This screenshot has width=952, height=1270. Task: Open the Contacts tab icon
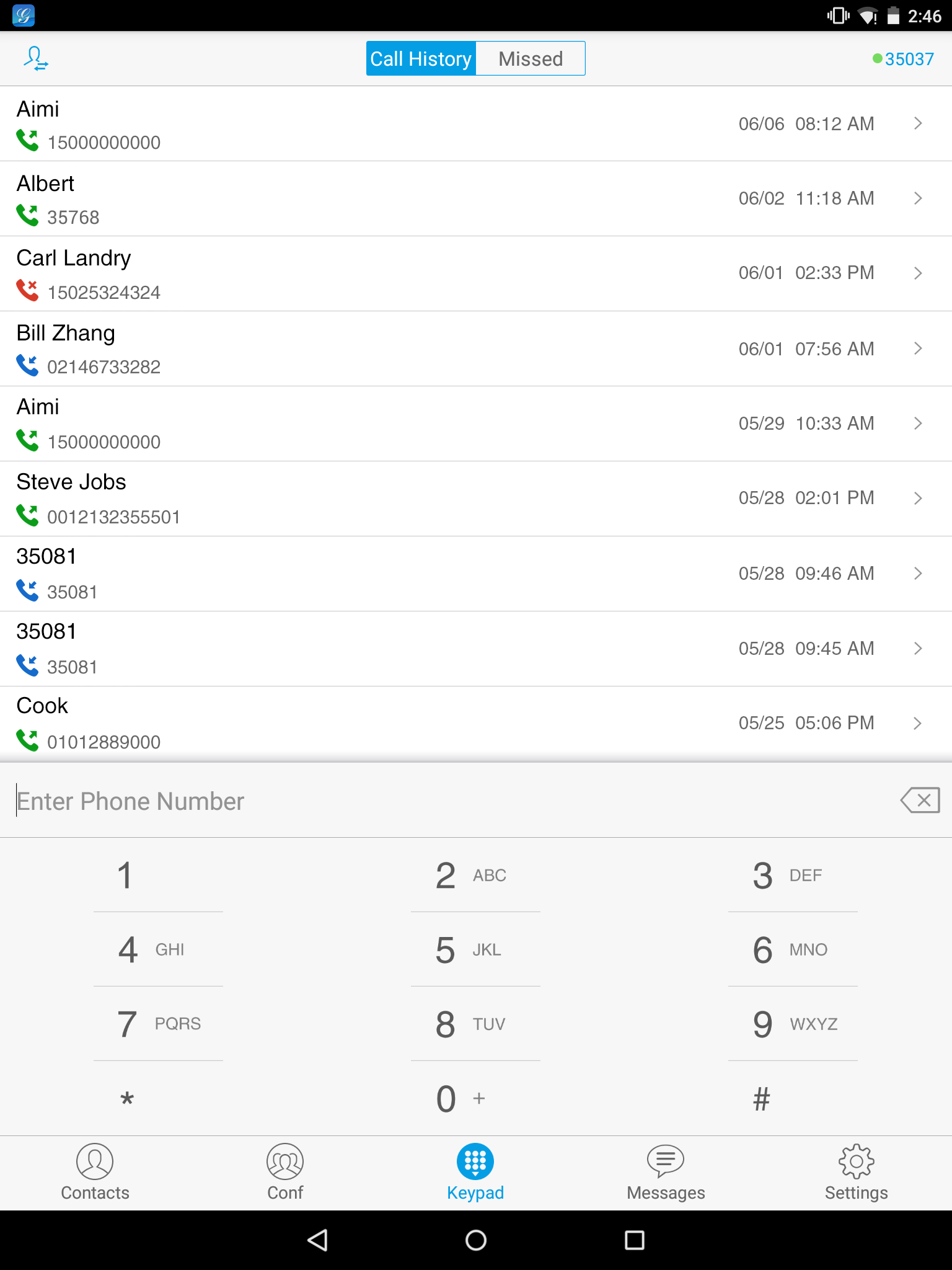coord(95,1161)
